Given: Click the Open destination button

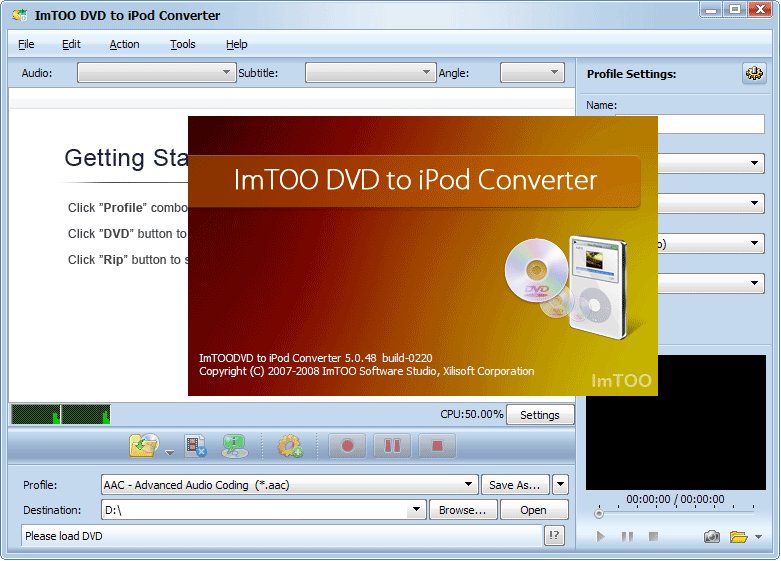Looking at the screenshot, I should click(533, 510).
